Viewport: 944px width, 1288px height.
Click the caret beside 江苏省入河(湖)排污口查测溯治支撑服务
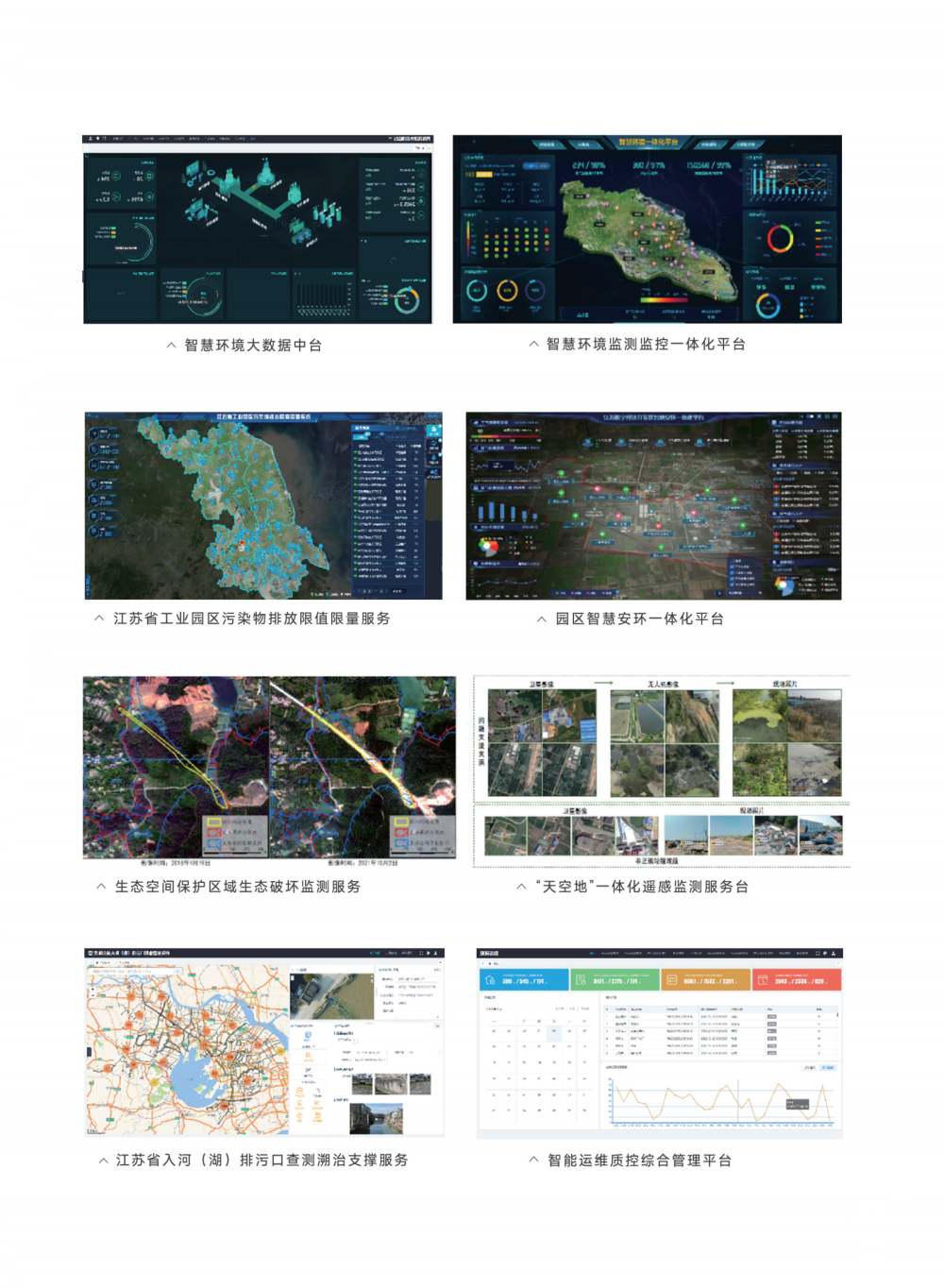click(x=103, y=1161)
